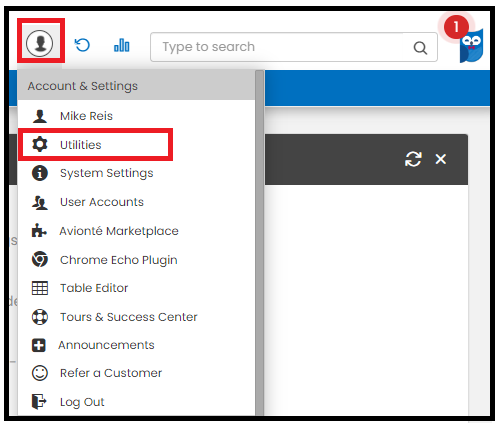
Task: Click the Announcements plus icon
Action: [x=39, y=345]
